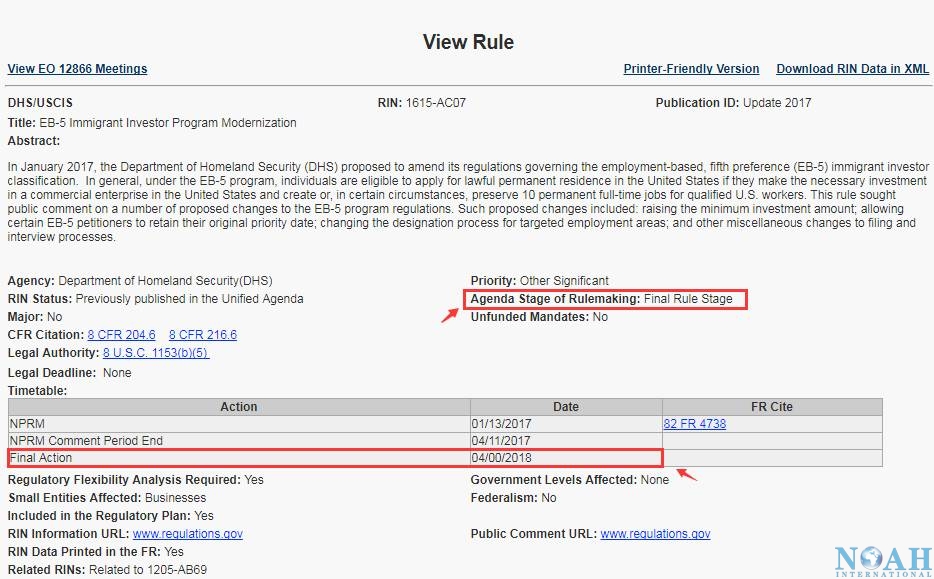The height and width of the screenshot is (579, 934).
Task: Click NPRM Comment Period End row
Action: click(445, 441)
